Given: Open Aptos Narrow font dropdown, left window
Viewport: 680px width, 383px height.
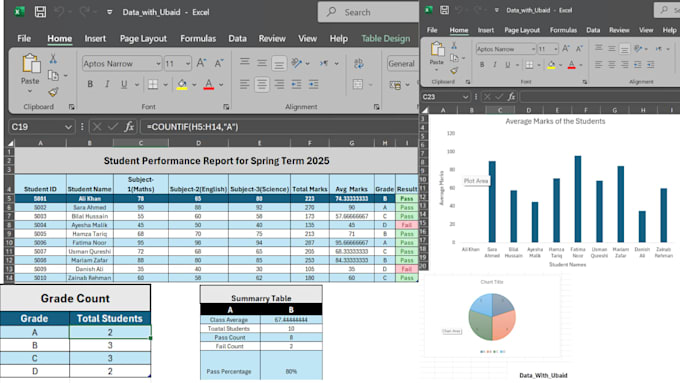Looking at the screenshot, I should (x=158, y=64).
